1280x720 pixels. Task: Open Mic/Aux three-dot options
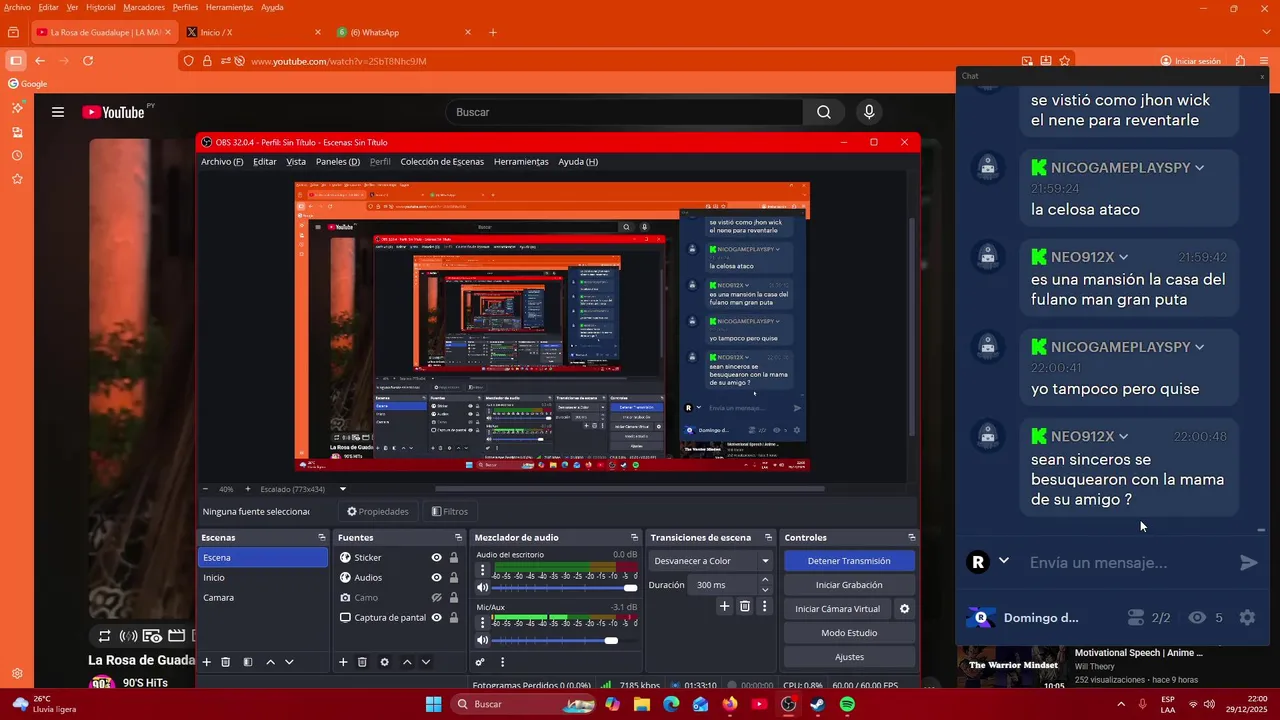[x=483, y=623]
